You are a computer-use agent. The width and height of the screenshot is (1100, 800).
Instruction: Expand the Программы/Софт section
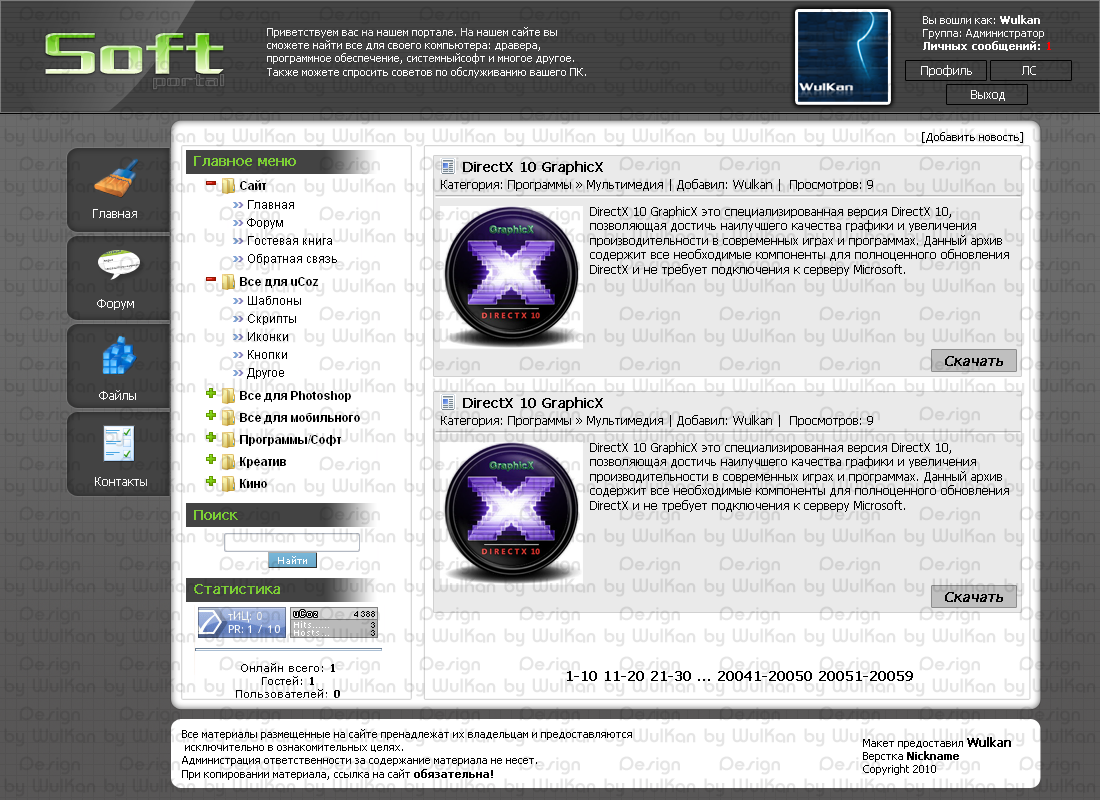tap(210, 437)
